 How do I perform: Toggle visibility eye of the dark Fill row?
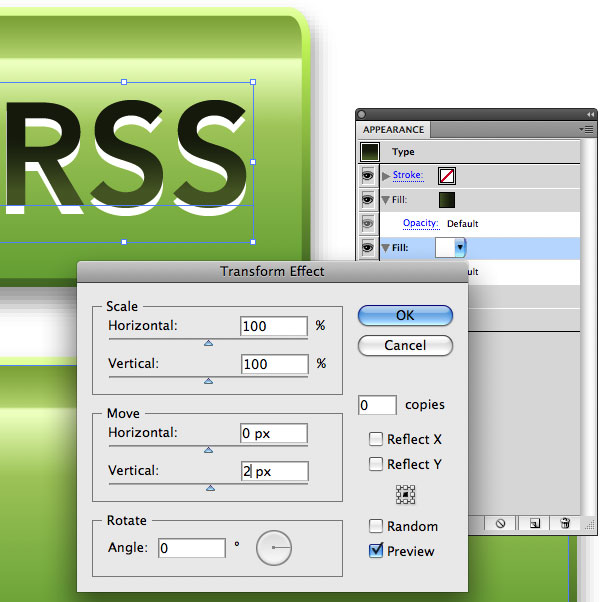click(367, 200)
